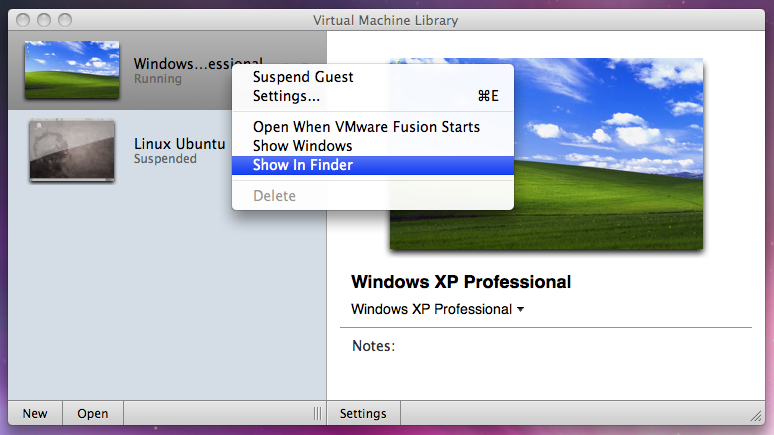The height and width of the screenshot is (435, 774).
Task: Grab the sidebar splitter handle
Action: pyautogui.click(x=317, y=413)
